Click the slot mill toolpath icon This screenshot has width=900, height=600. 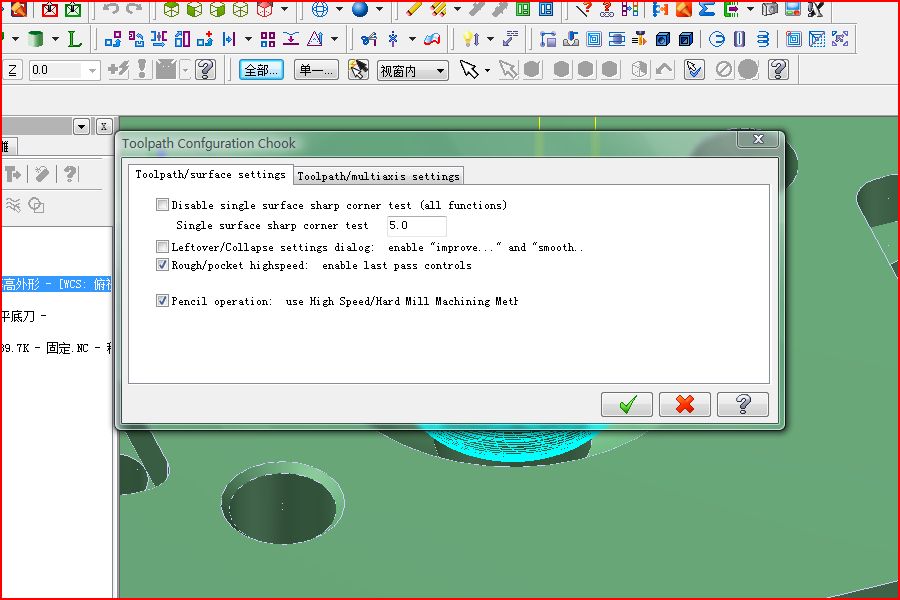coord(739,39)
